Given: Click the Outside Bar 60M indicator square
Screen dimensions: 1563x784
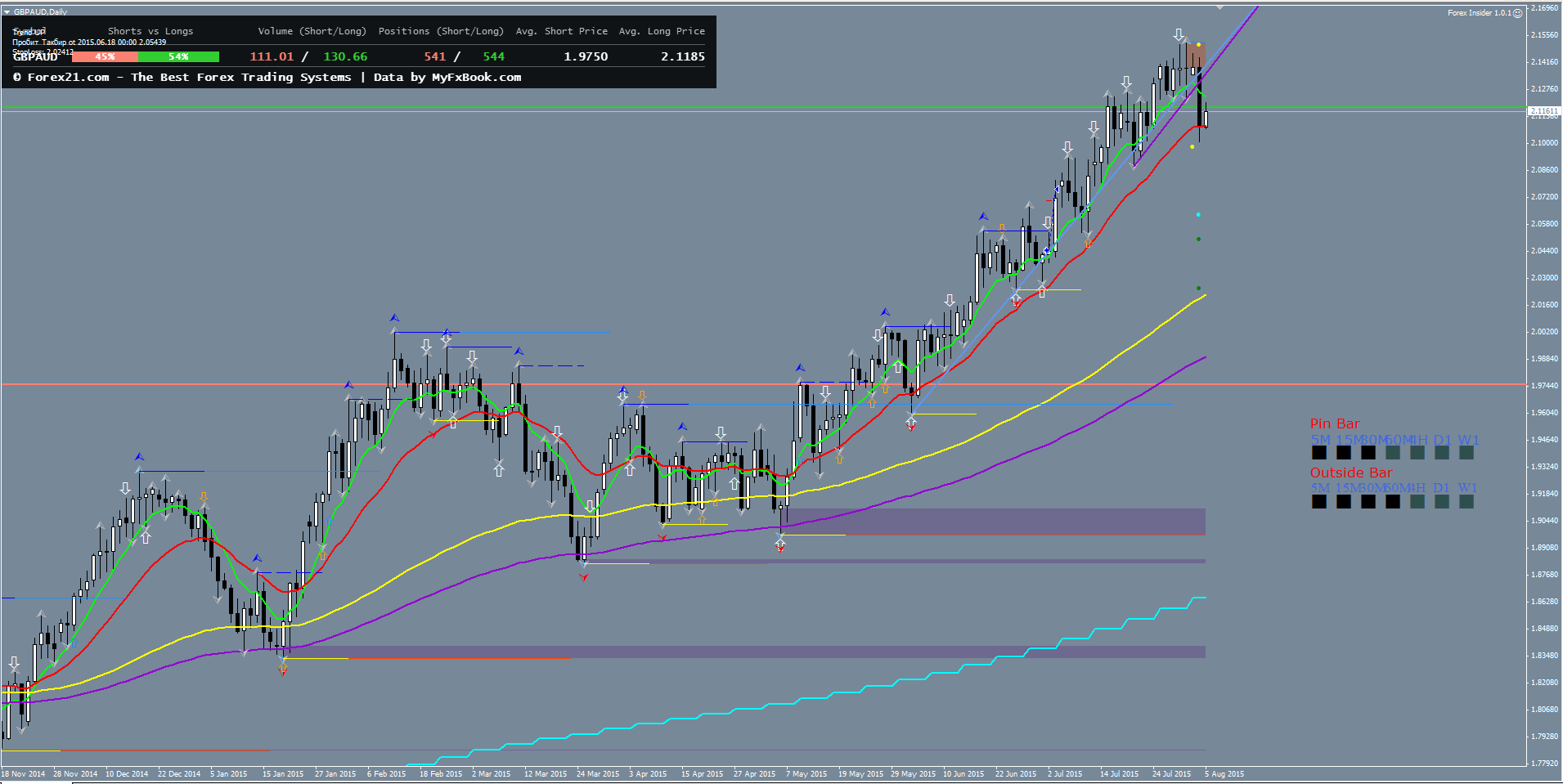Looking at the screenshot, I should coord(1393,501).
